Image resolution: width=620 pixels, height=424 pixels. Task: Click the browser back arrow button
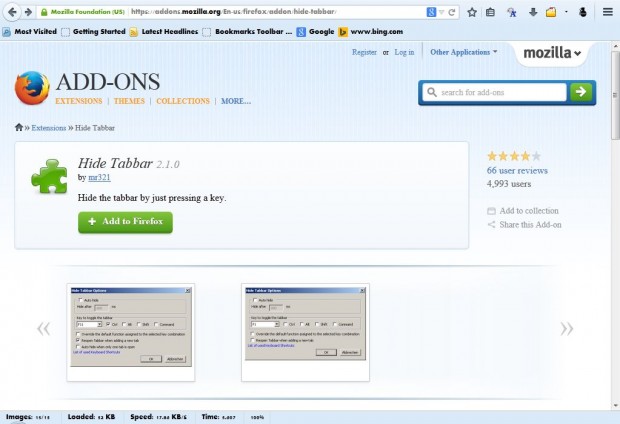click(14, 12)
